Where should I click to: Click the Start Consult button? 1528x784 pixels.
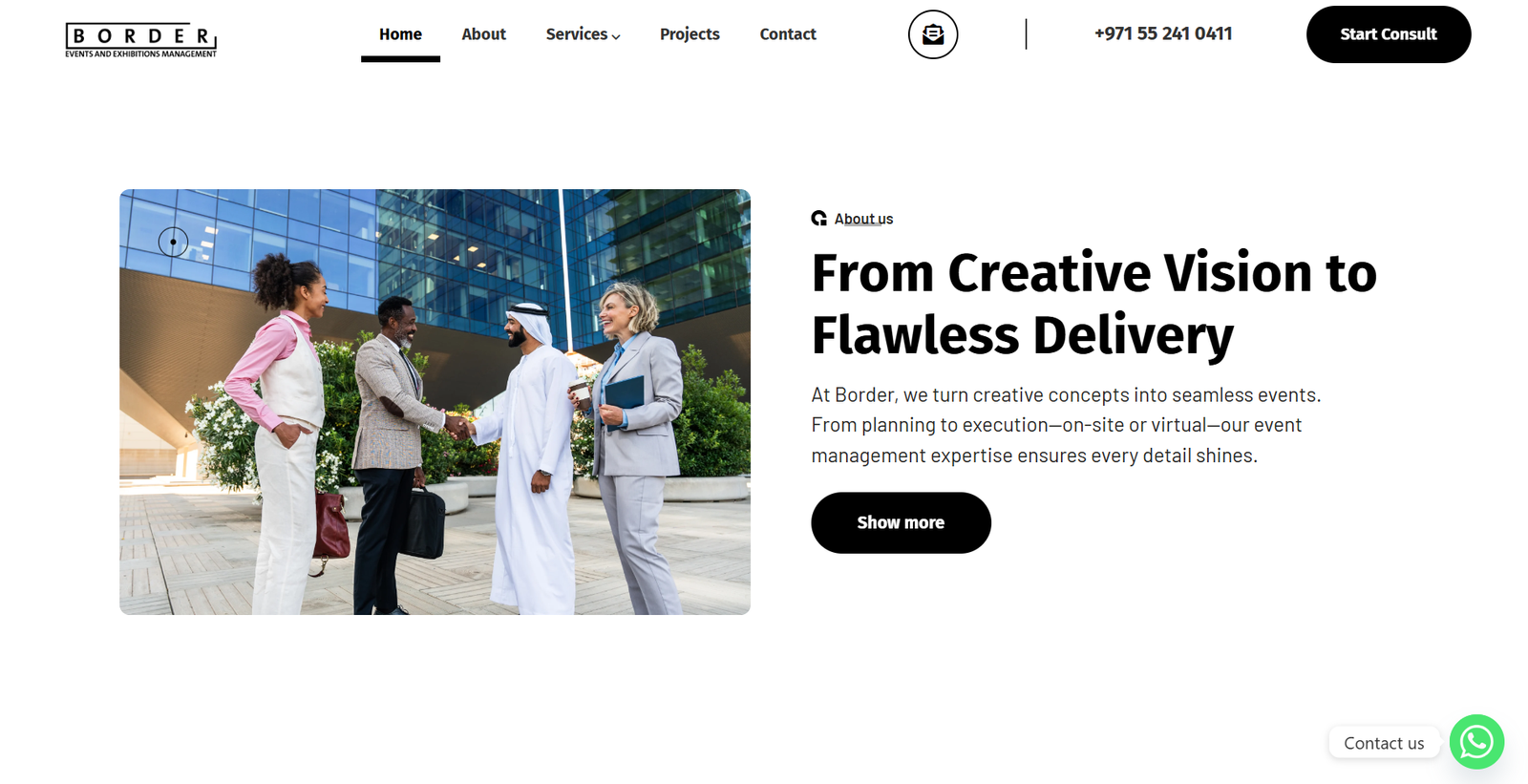click(x=1389, y=34)
